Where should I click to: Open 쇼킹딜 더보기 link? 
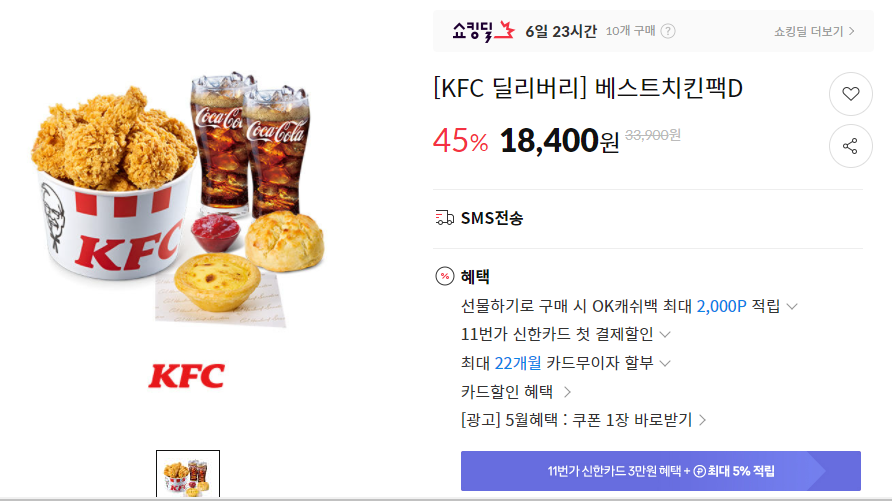[814, 31]
